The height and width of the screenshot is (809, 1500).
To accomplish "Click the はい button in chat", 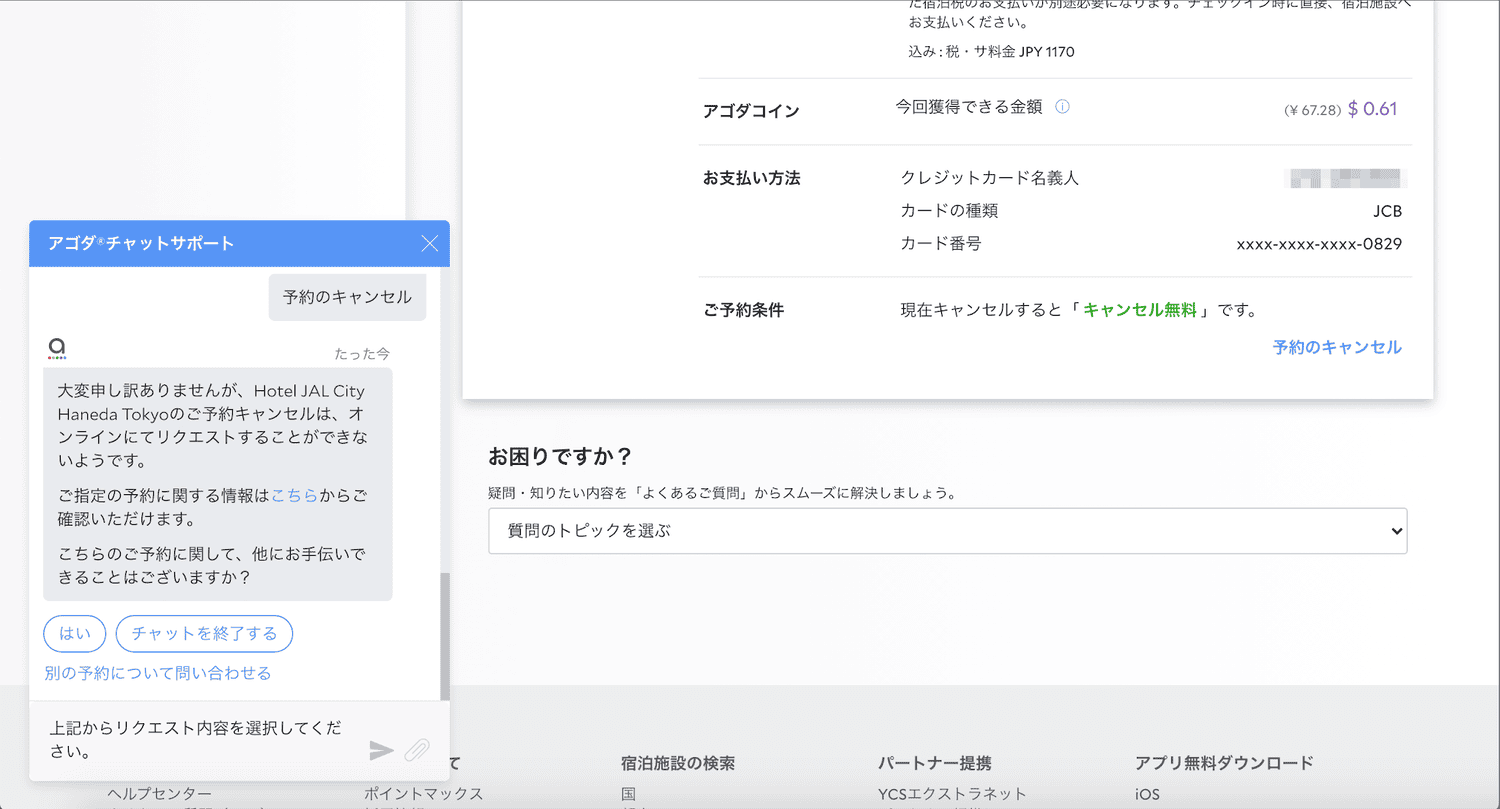I will click(75, 633).
